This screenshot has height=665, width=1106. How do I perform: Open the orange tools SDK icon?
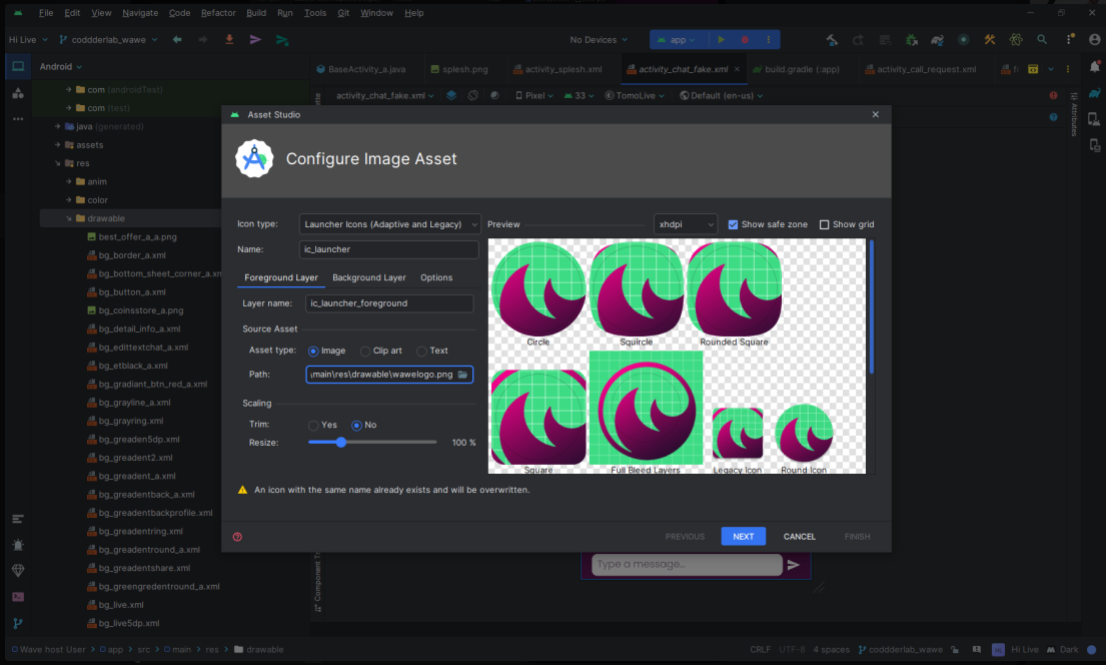(990, 40)
